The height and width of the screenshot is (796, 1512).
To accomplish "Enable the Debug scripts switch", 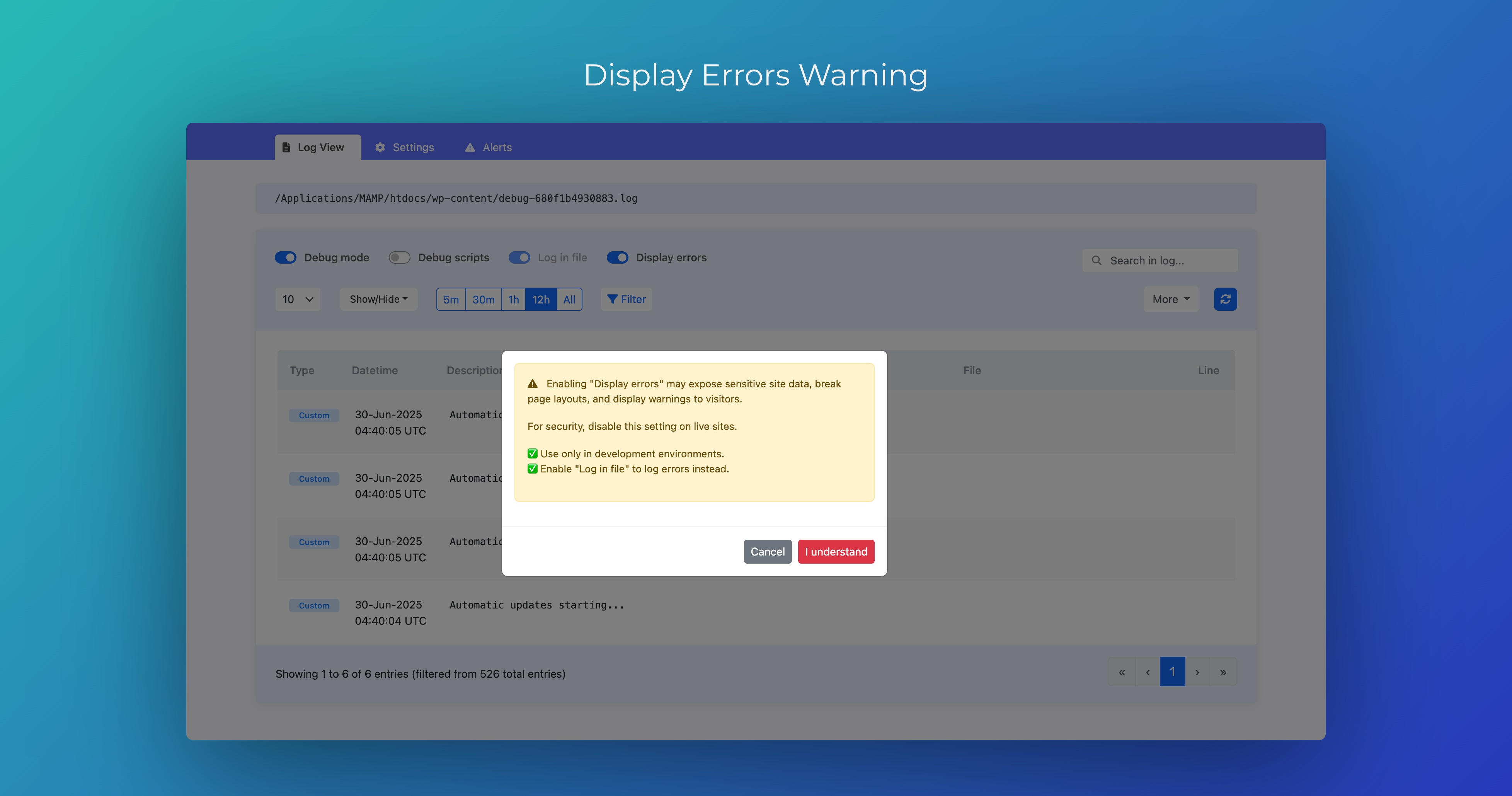I will [x=400, y=258].
